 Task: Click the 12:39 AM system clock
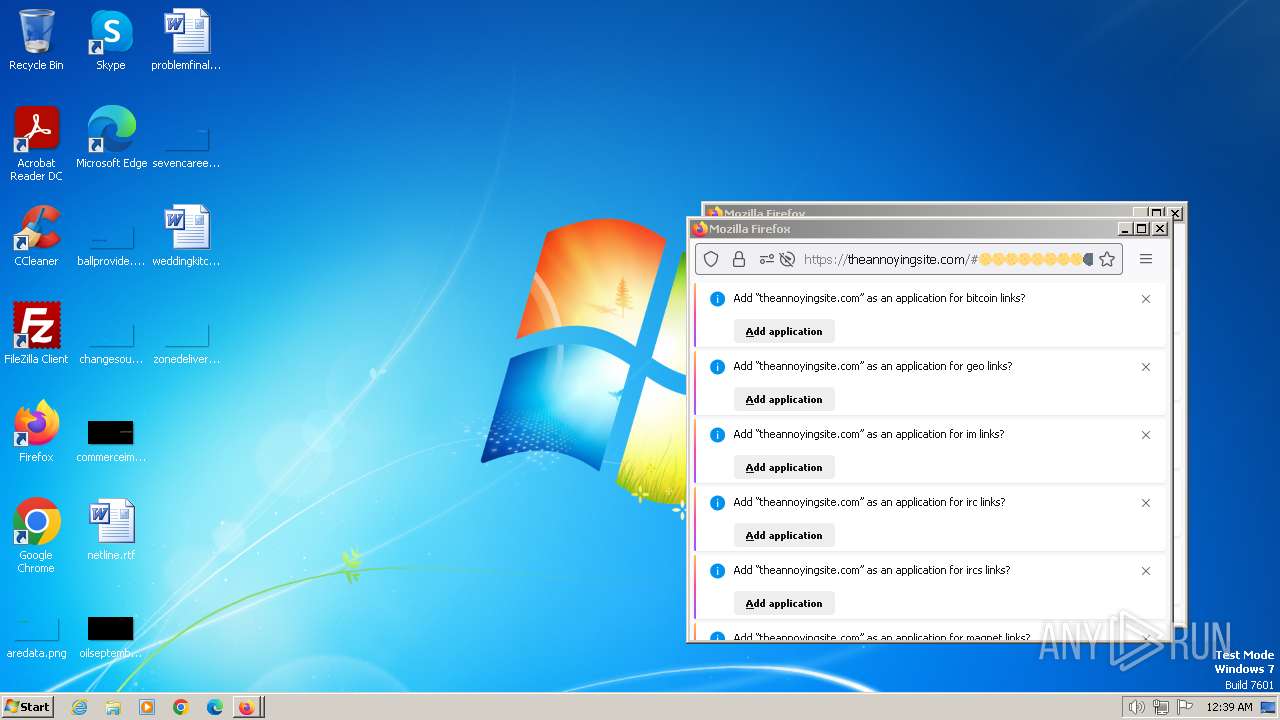click(1229, 707)
